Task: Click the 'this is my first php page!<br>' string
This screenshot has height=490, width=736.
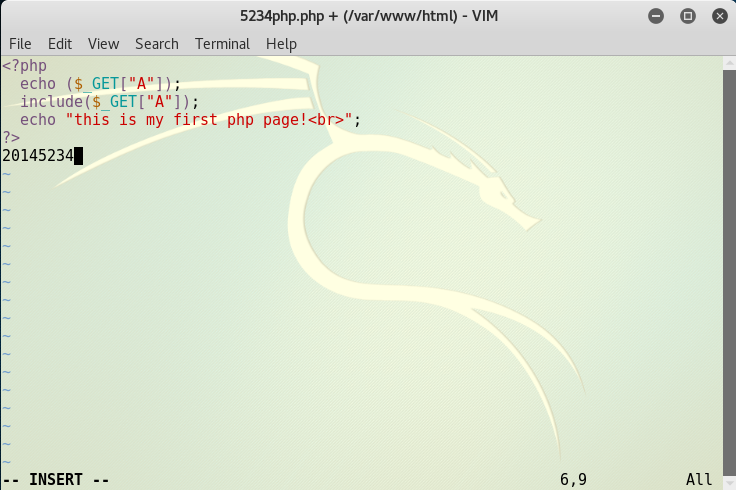Action: pos(209,120)
